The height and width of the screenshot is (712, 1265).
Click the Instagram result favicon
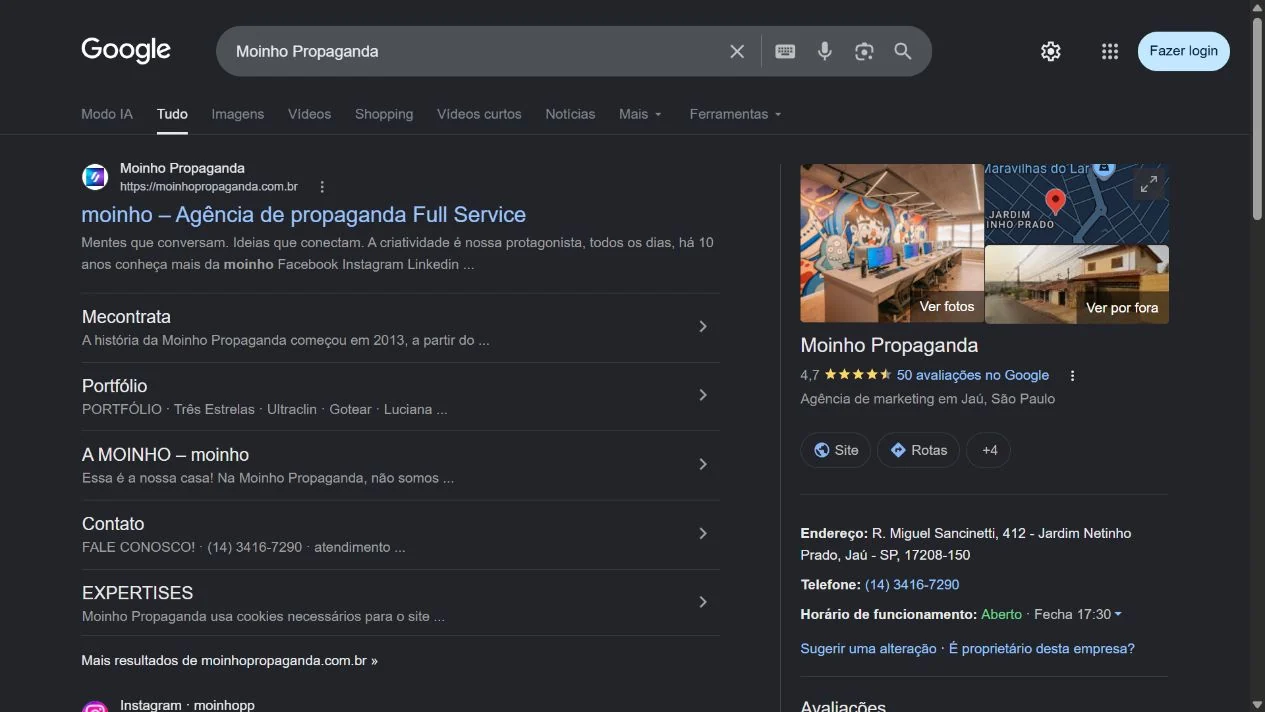pos(95,707)
